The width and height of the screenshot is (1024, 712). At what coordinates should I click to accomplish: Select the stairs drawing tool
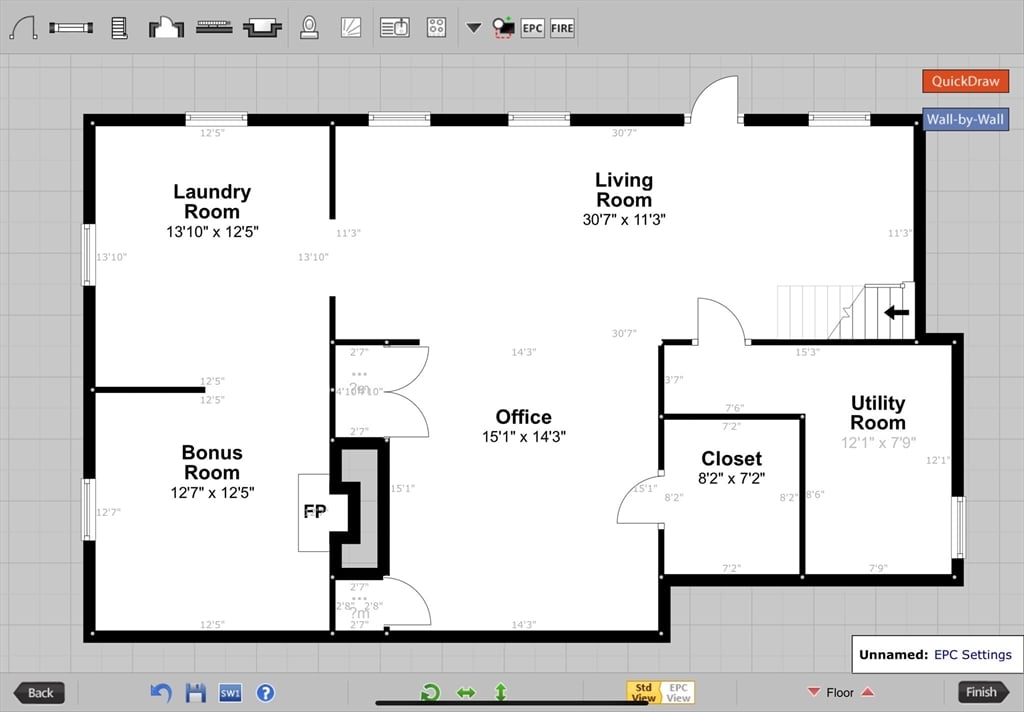(x=120, y=27)
